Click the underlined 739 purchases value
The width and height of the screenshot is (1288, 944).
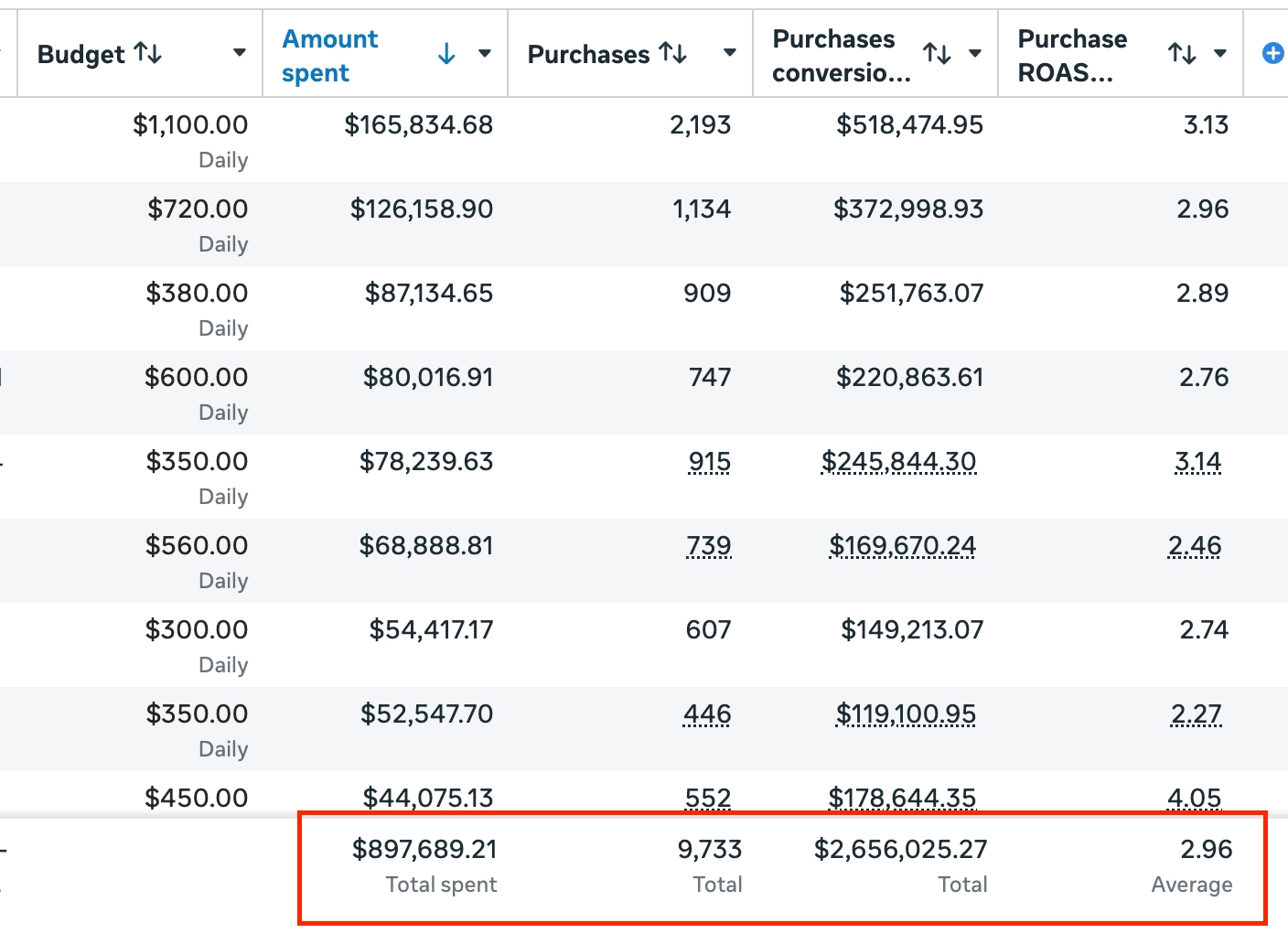point(709,546)
